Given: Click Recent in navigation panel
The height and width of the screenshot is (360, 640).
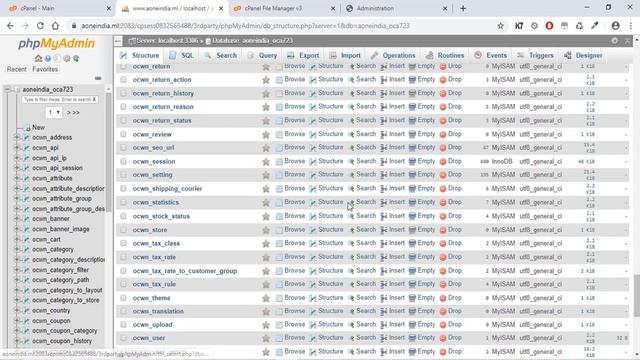Looking at the screenshot, I should pos(17,69).
